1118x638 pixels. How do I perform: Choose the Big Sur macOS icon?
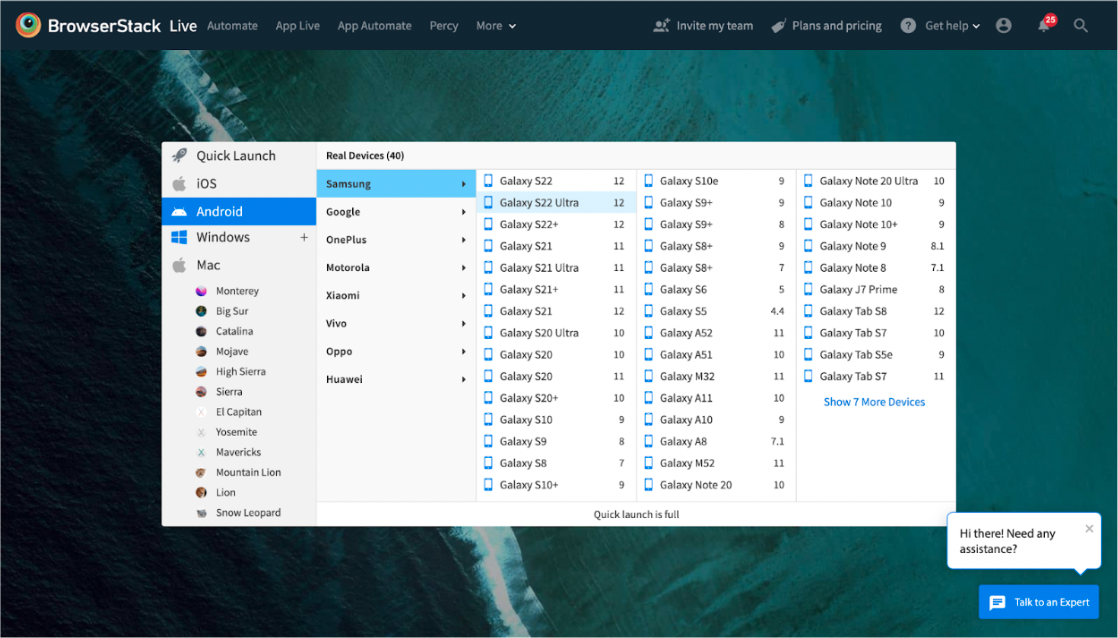[201, 311]
